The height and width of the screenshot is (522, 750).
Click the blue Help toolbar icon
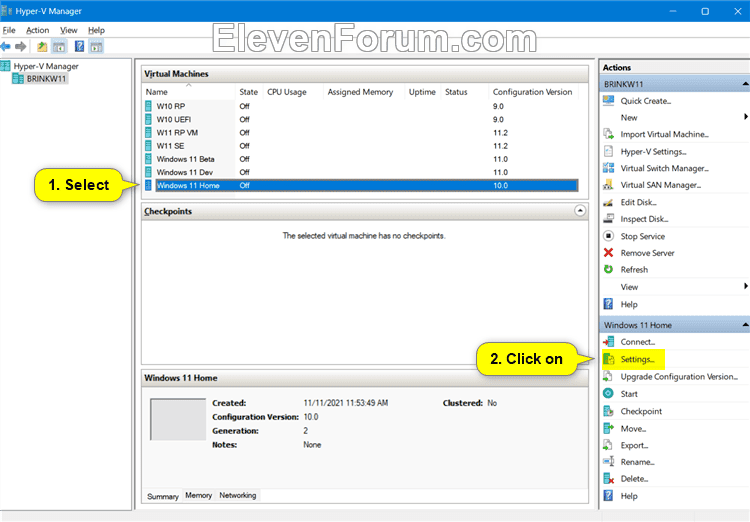pyautogui.click(x=79, y=46)
